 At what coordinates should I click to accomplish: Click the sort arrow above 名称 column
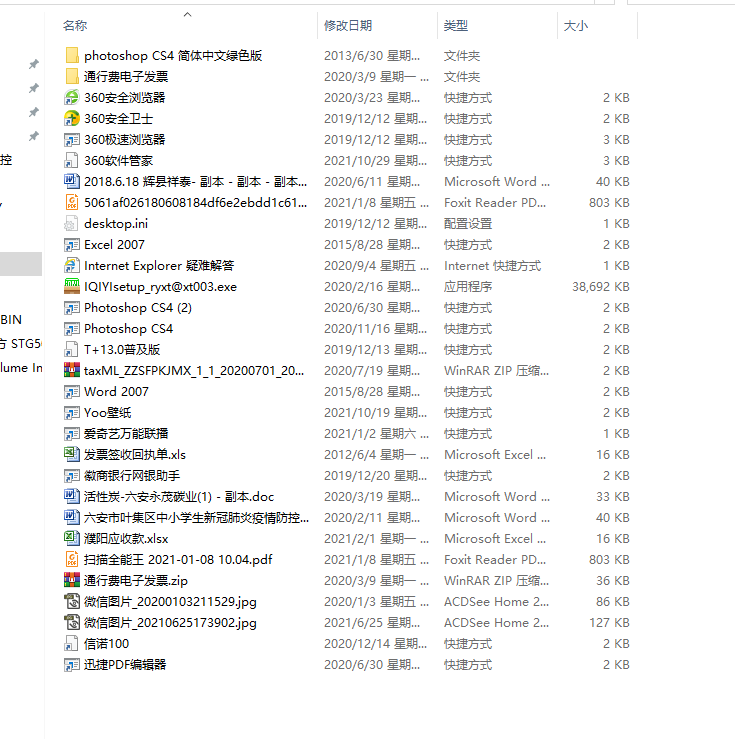pyautogui.click(x=188, y=15)
